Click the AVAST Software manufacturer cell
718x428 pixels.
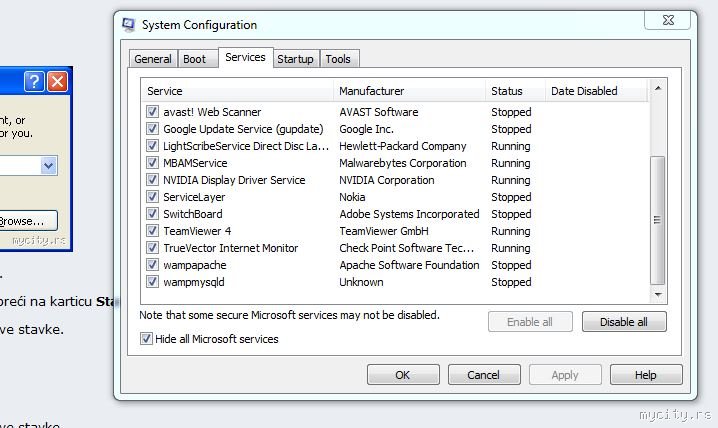click(x=379, y=112)
